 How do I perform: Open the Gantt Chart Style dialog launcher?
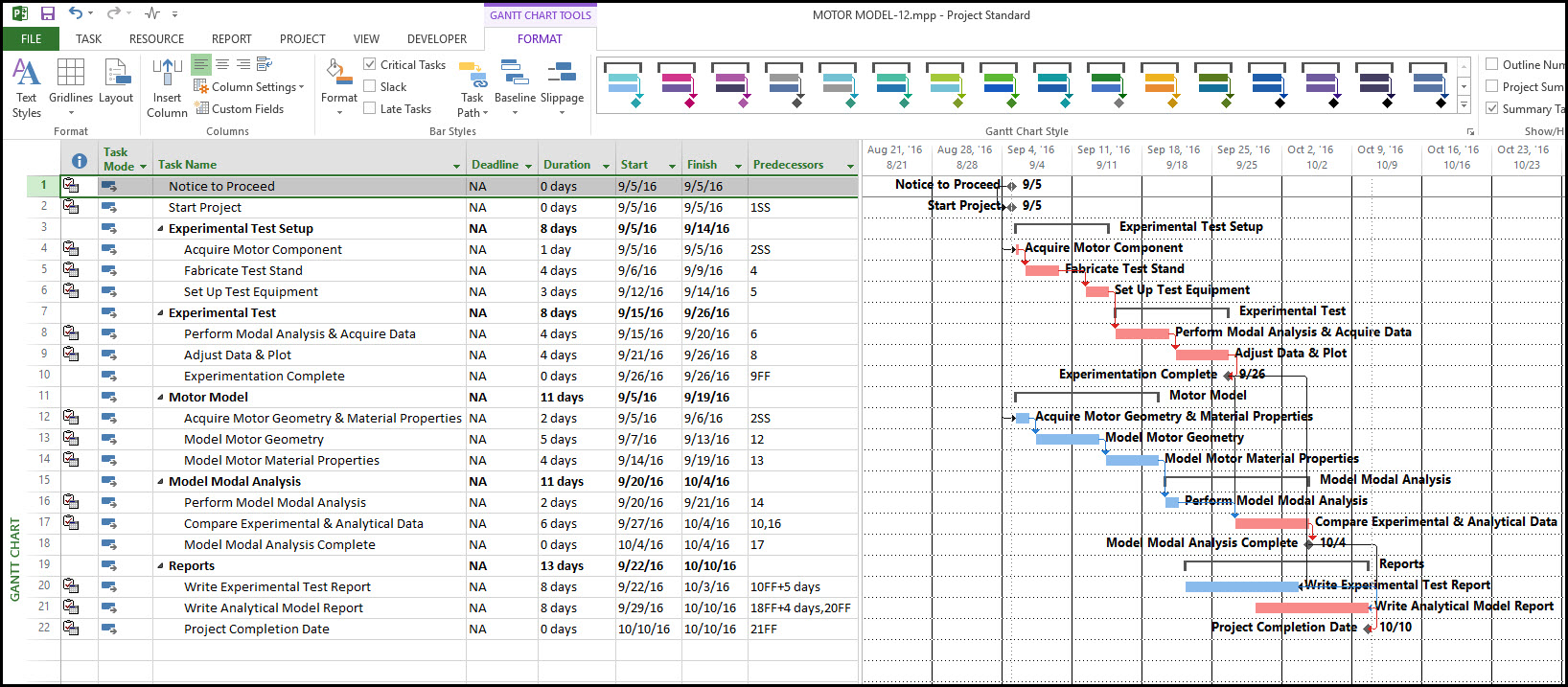point(1469,131)
